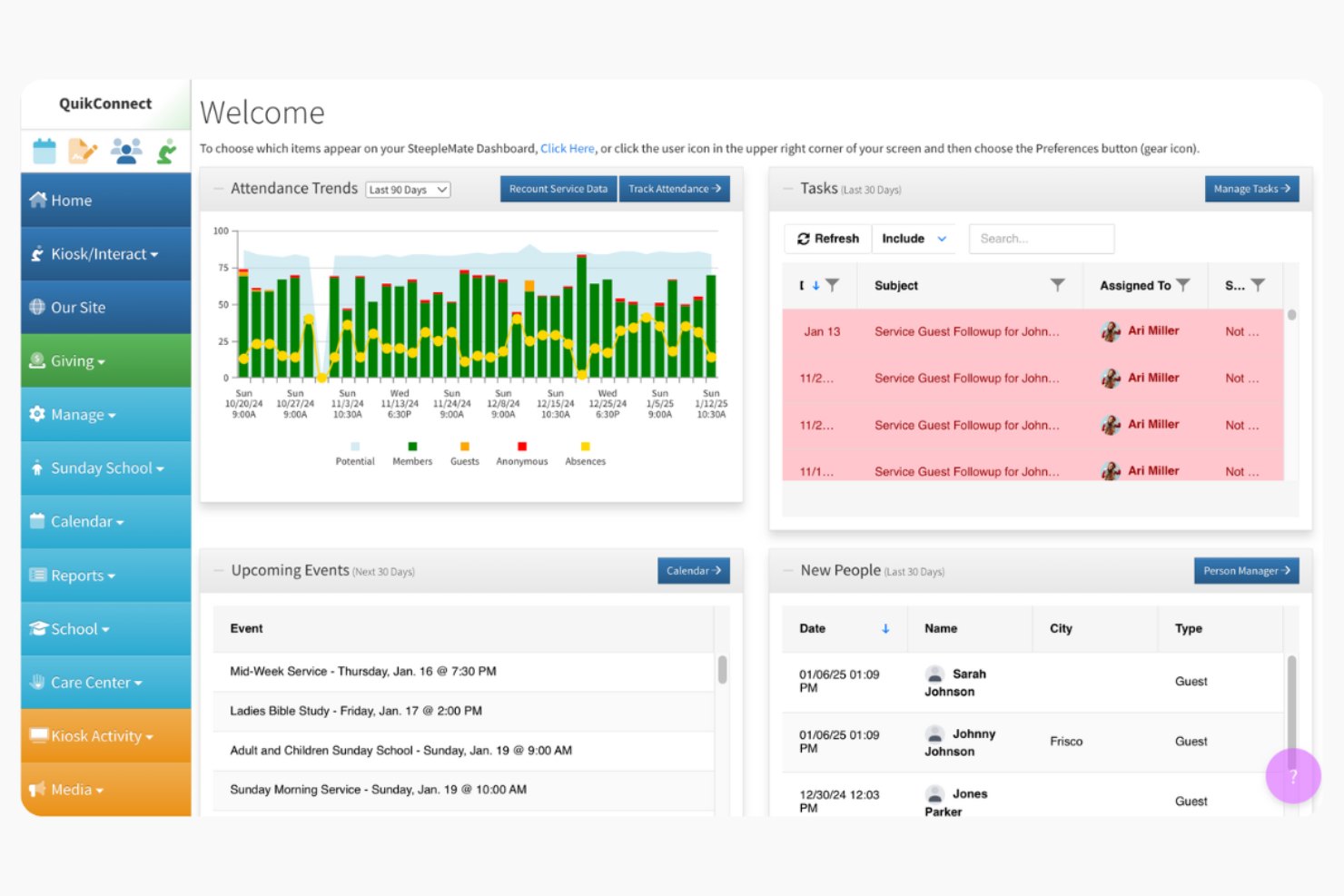Viewport: 1344px width, 896px height.
Task: Expand the Include dropdown in Tasks
Action: point(914,239)
